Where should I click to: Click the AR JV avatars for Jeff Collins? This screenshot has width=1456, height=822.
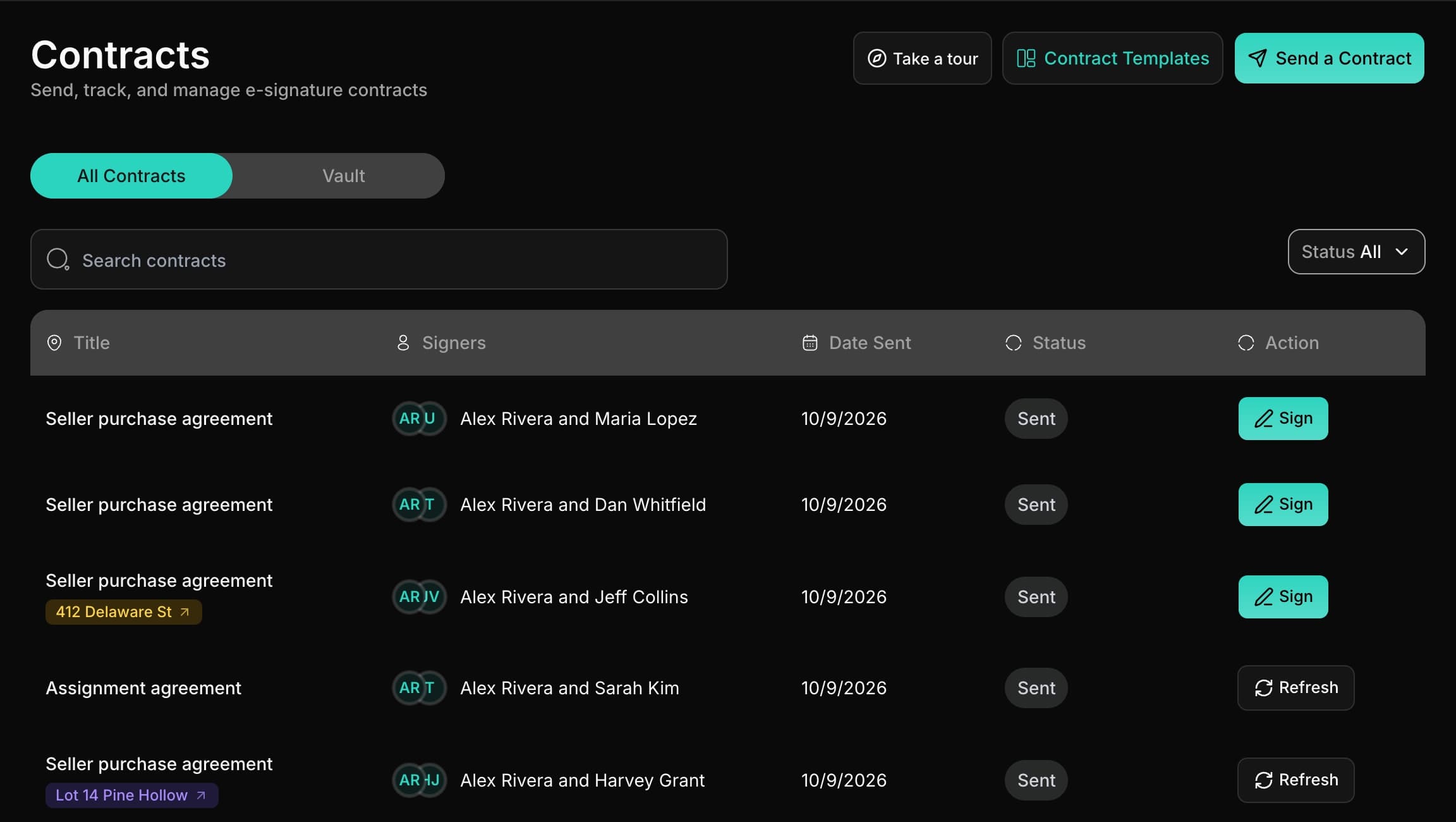click(x=420, y=597)
